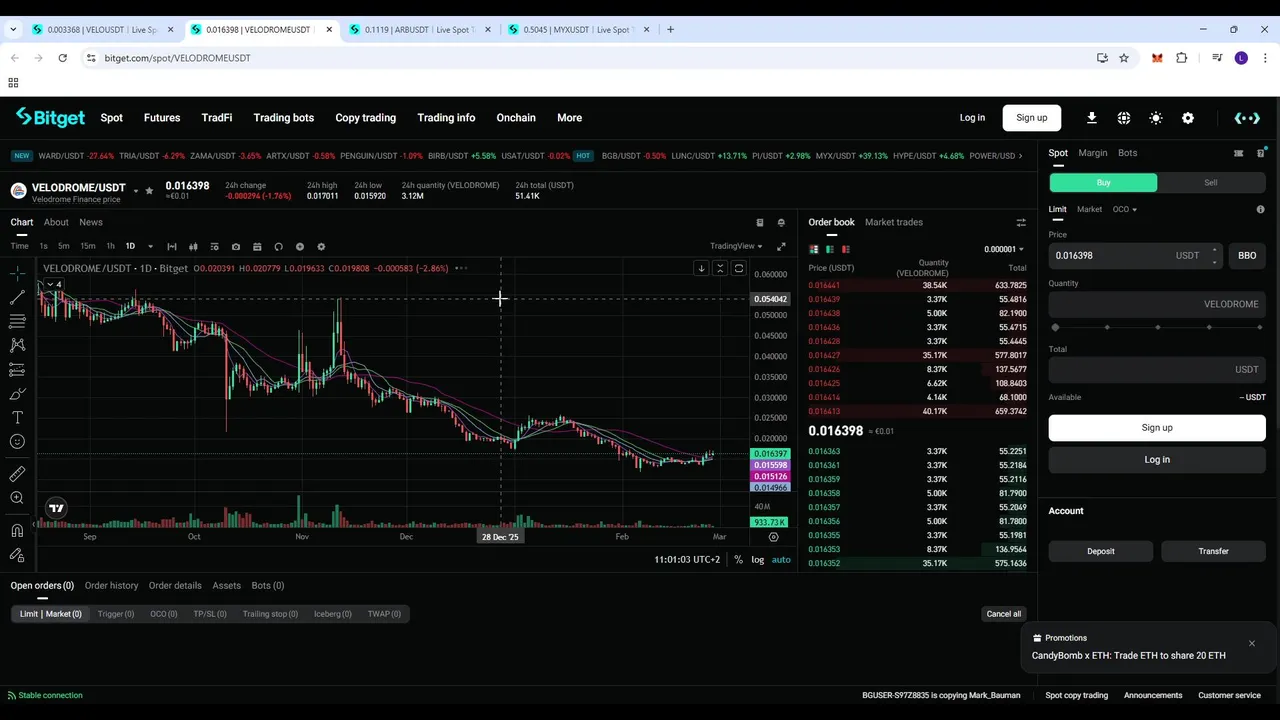Viewport: 1280px width, 720px height.
Task: Open chart settings gear in toolbar
Action: 321,247
